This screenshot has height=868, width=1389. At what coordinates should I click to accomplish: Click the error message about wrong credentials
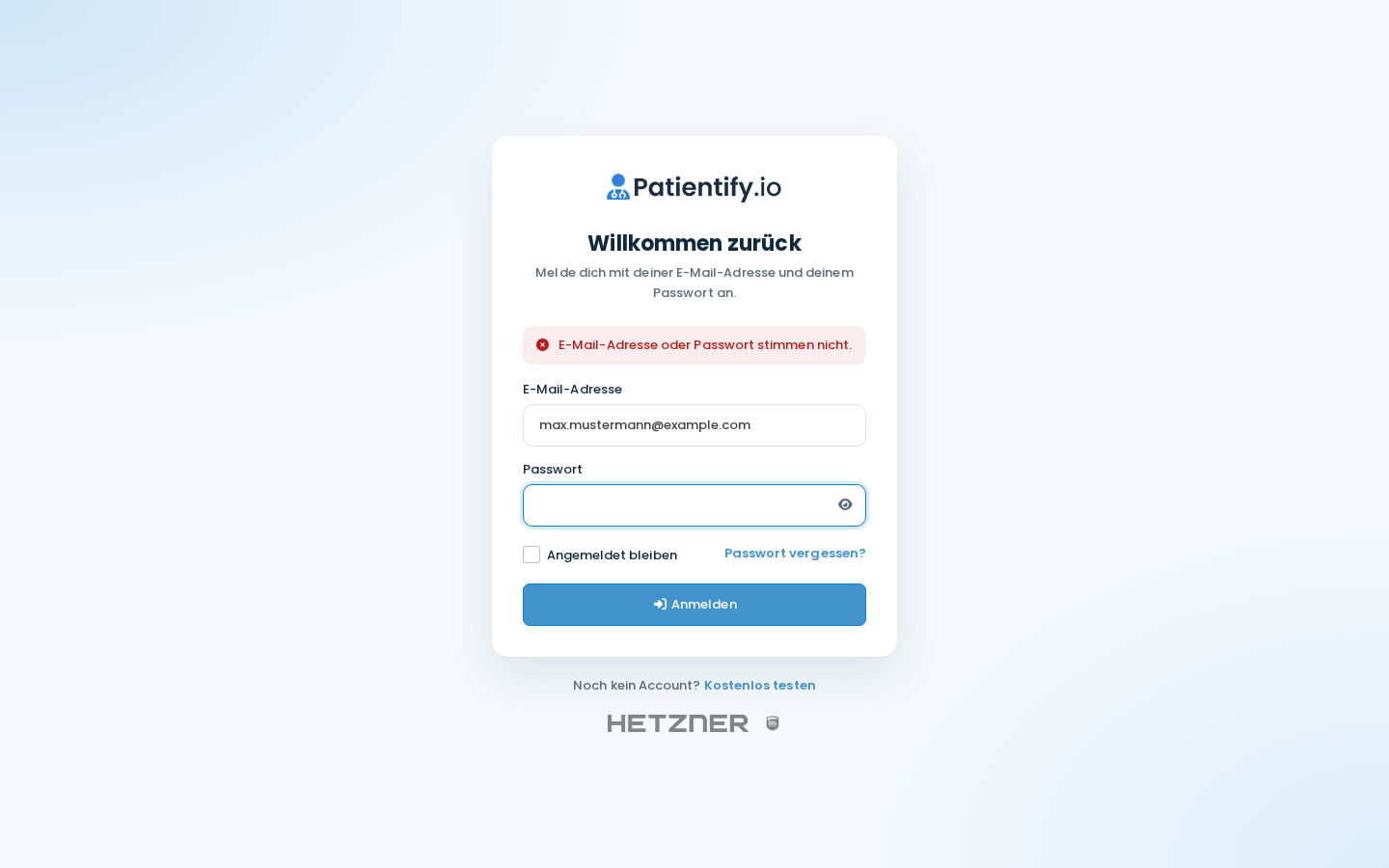click(705, 345)
